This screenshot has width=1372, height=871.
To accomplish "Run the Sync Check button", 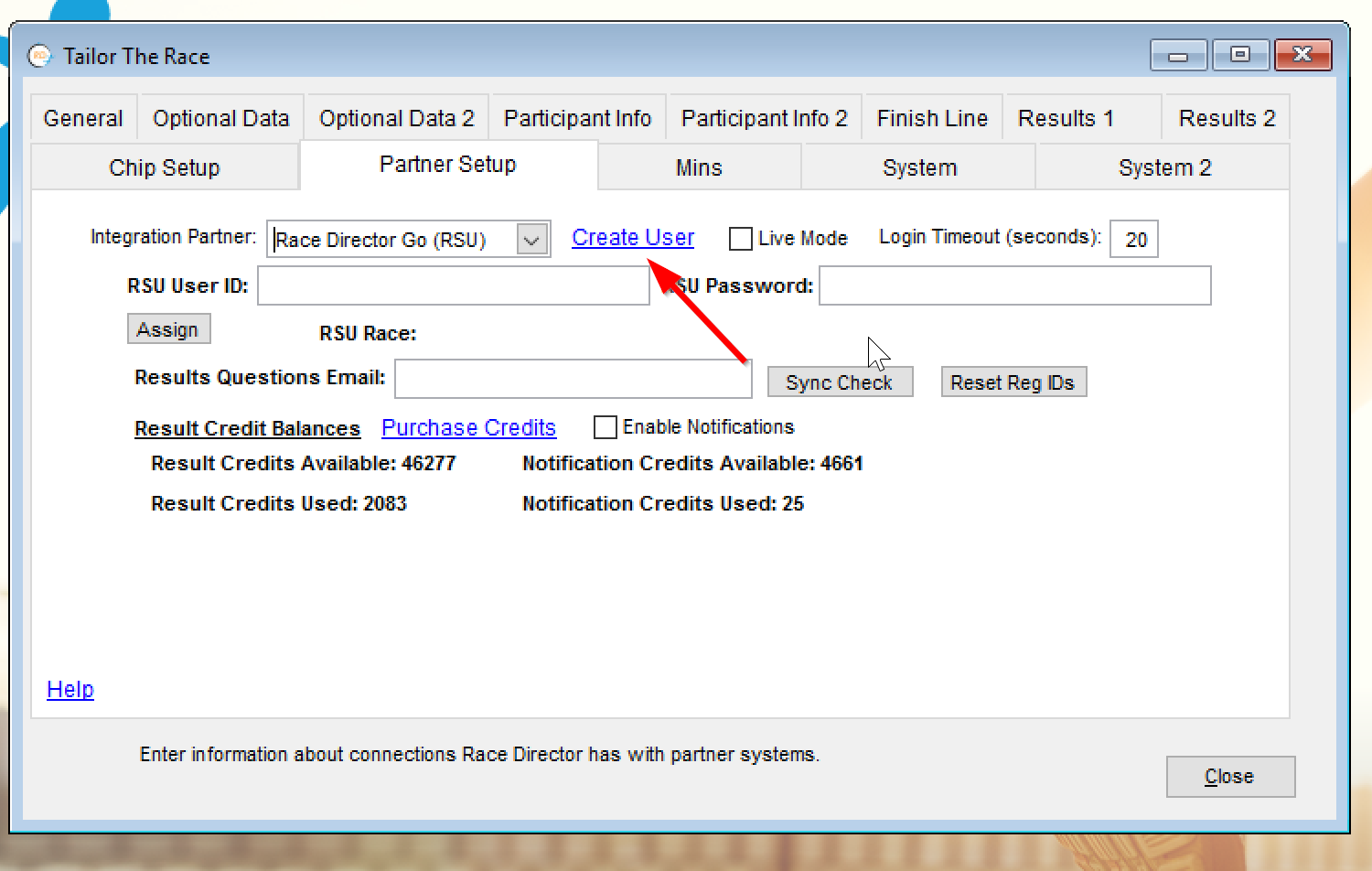I will (x=840, y=382).
